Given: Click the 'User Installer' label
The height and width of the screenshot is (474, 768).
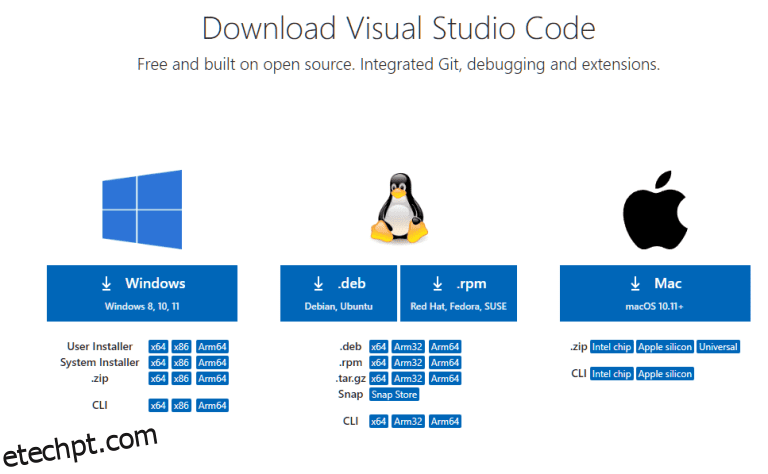Looking at the screenshot, I should 99,347.
